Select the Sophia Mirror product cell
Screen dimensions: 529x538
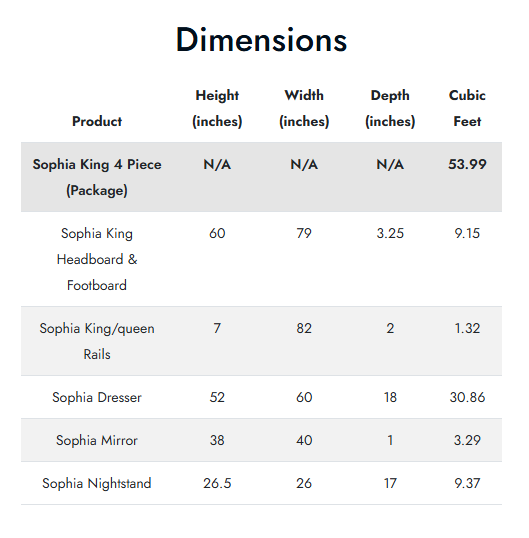click(97, 440)
